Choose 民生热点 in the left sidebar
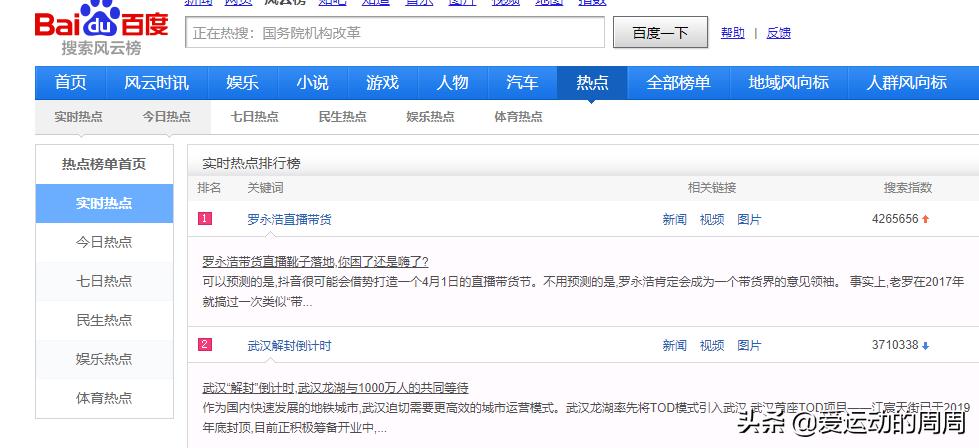This screenshot has height=448, width=979. [104, 320]
